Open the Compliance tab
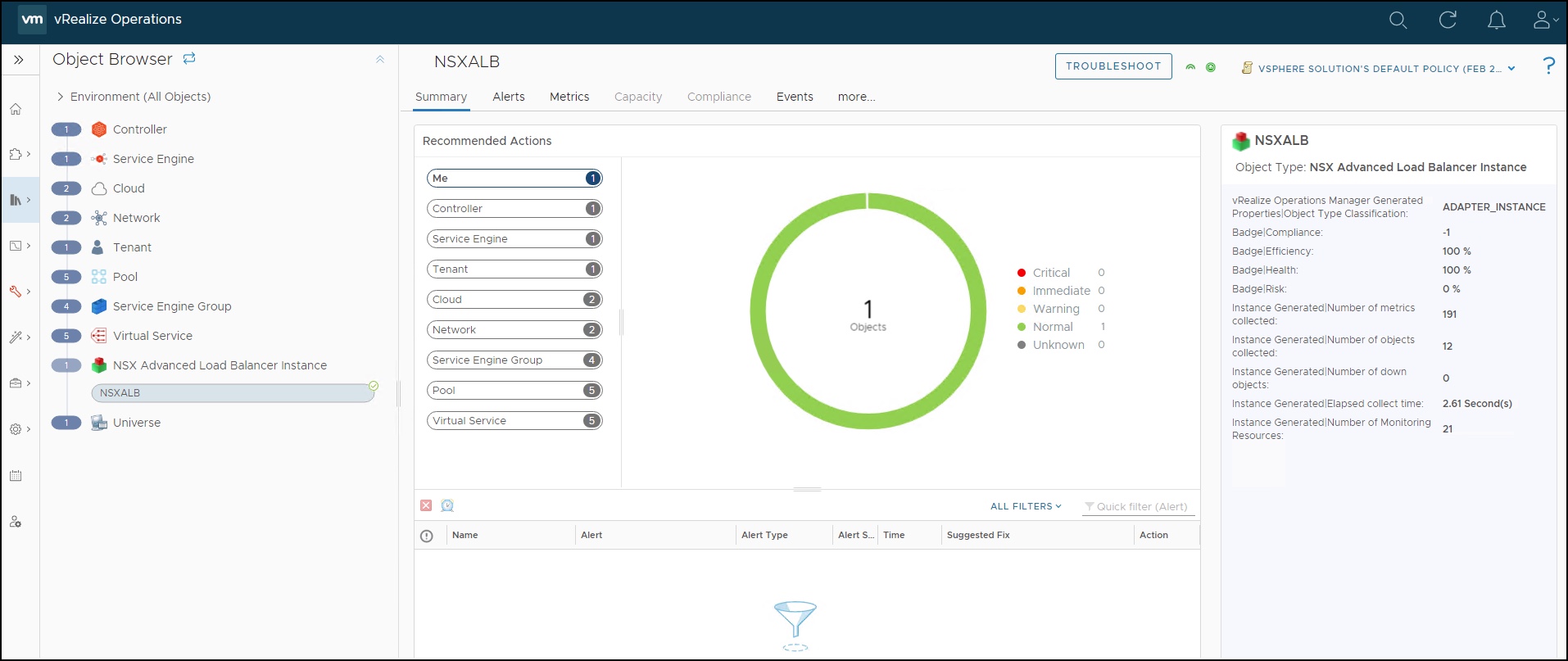Viewport: 1568px width, 661px height. (x=719, y=97)
